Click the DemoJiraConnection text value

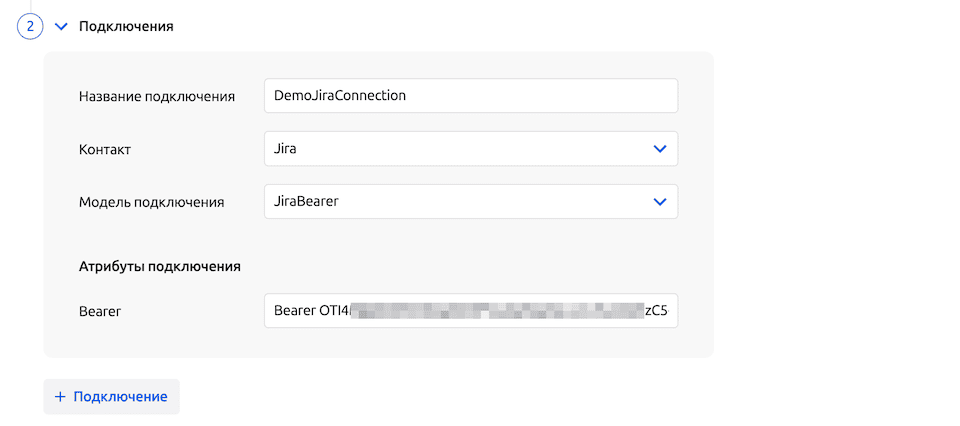[340, 96]
